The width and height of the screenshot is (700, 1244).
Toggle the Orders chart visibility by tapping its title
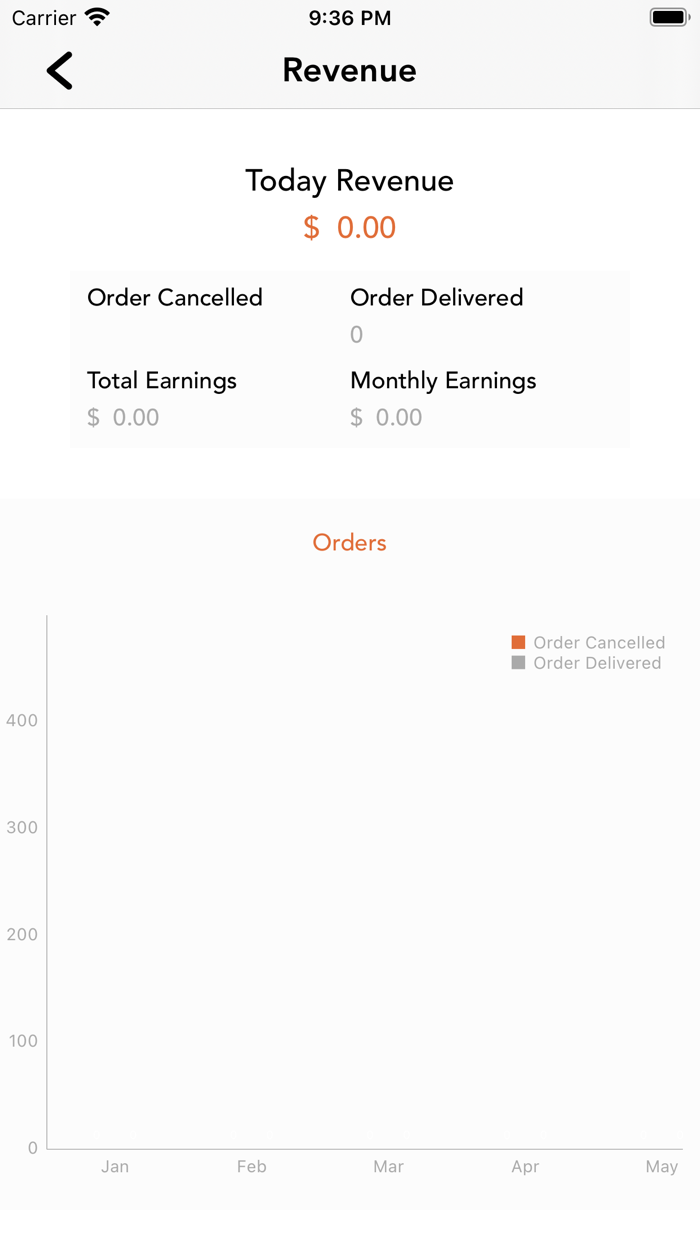pyautogui.click(x=349, y=542)
